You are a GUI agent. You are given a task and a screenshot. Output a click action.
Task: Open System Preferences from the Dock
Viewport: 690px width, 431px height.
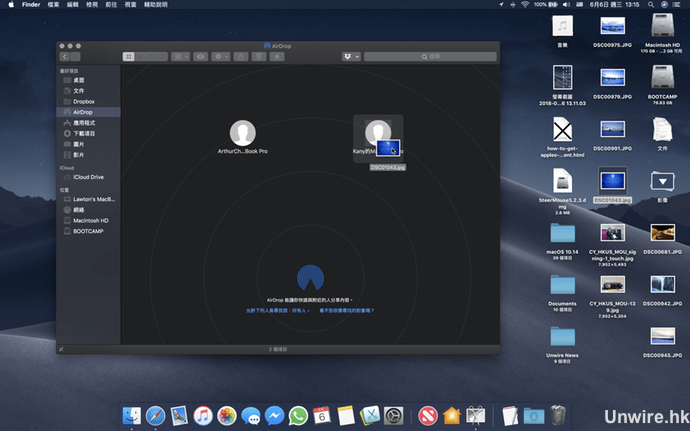pyautogui.click(x=393, y=415)
